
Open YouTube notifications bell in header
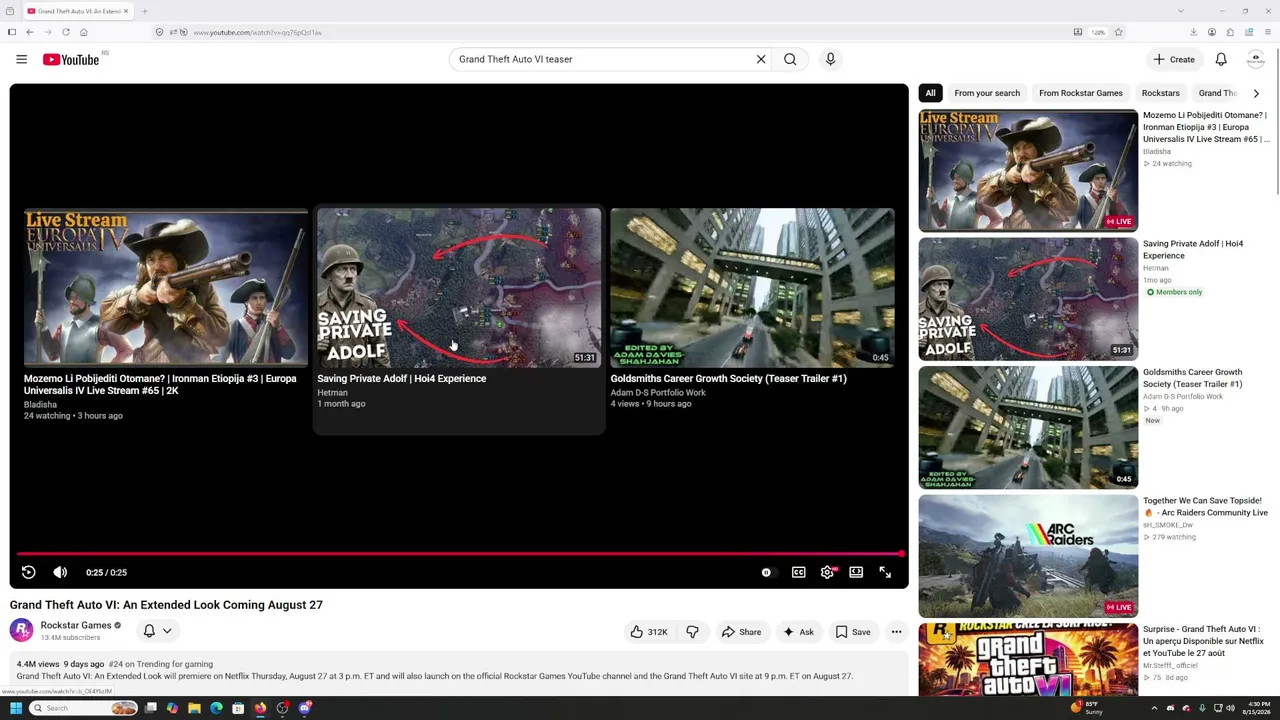coord(1221,59)
